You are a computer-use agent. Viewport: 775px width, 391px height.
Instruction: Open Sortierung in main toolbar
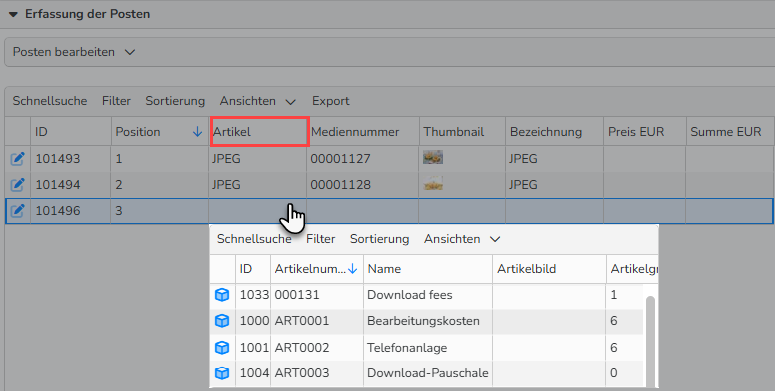click(175, 101)
